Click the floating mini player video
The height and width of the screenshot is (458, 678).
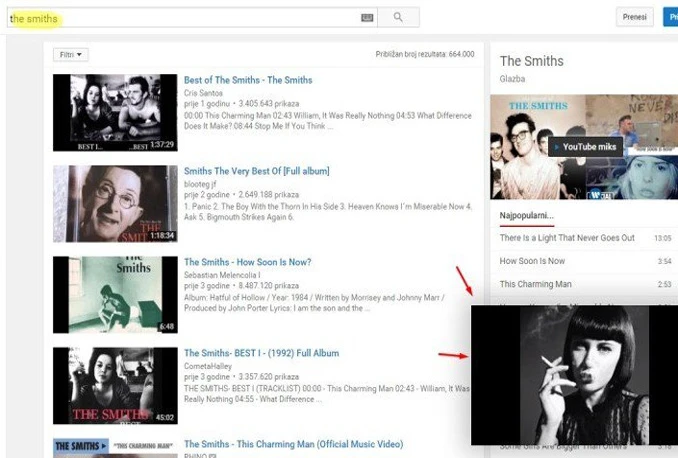click(x=574, y=375)
